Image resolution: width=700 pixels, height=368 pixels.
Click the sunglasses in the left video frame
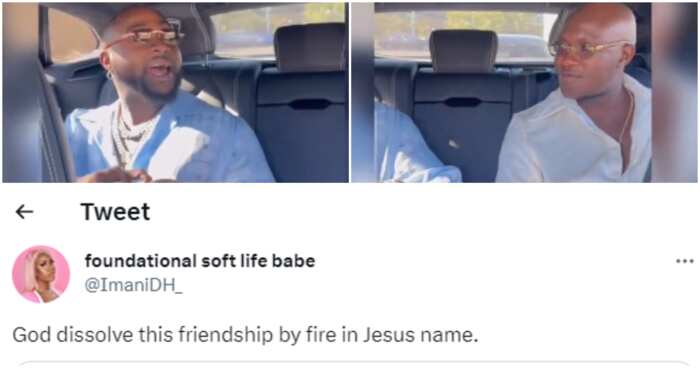coord(145,37)
